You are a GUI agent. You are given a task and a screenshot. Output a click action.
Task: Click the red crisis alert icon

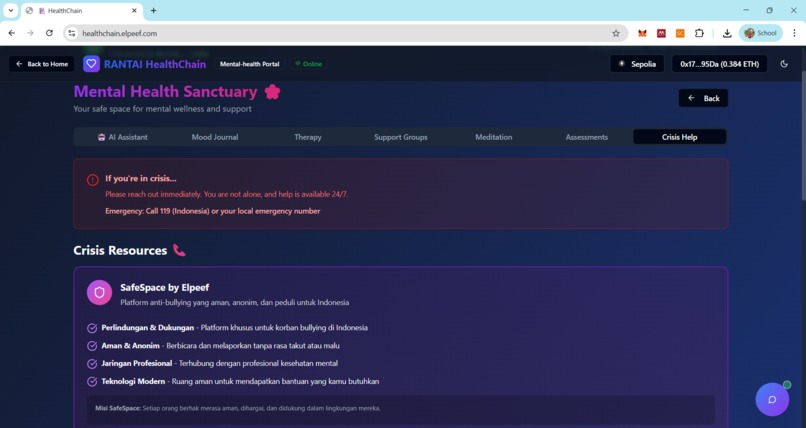pos(93,179)
